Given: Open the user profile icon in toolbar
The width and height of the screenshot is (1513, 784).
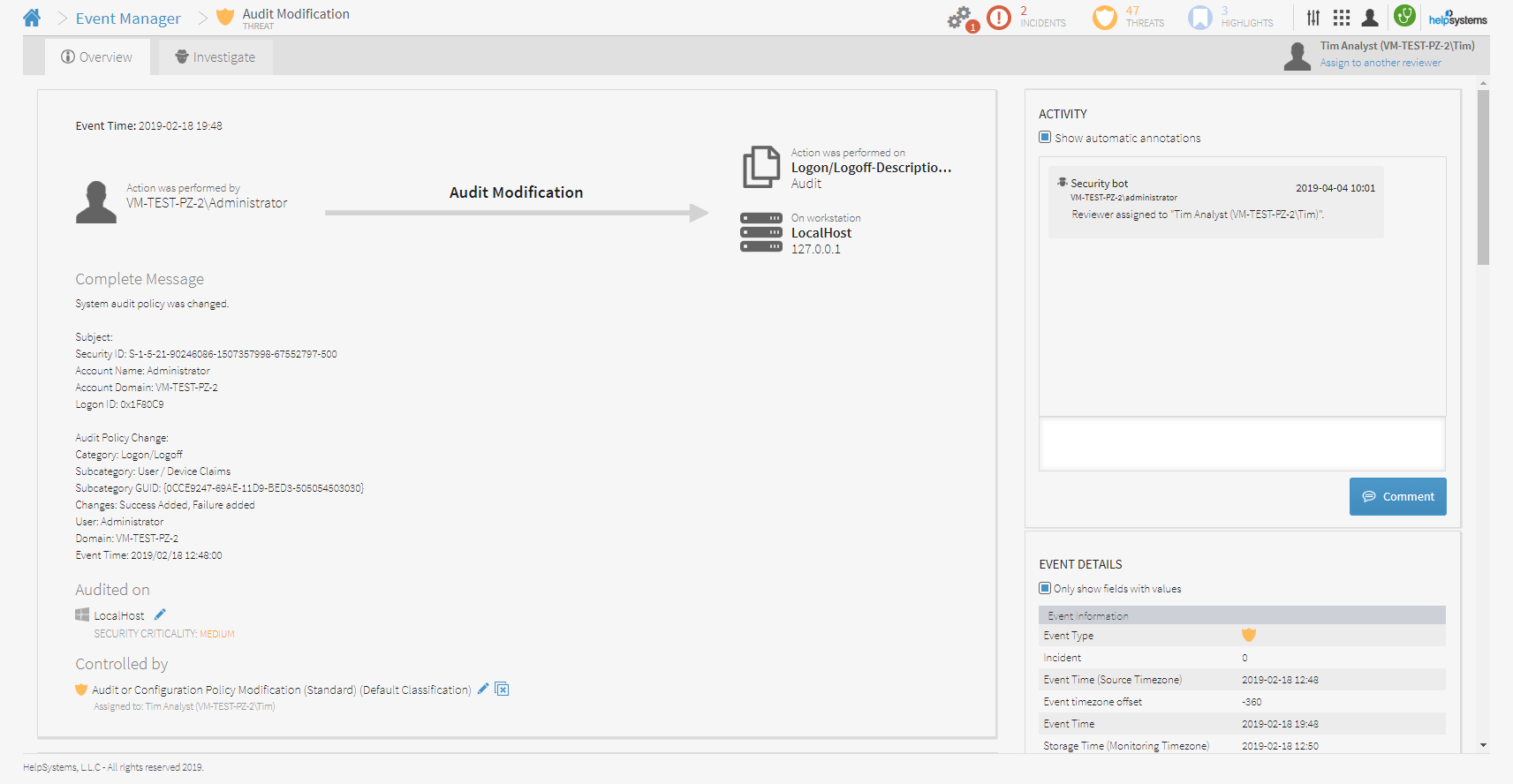Looking at the screenshot, I should (1370, 18).
